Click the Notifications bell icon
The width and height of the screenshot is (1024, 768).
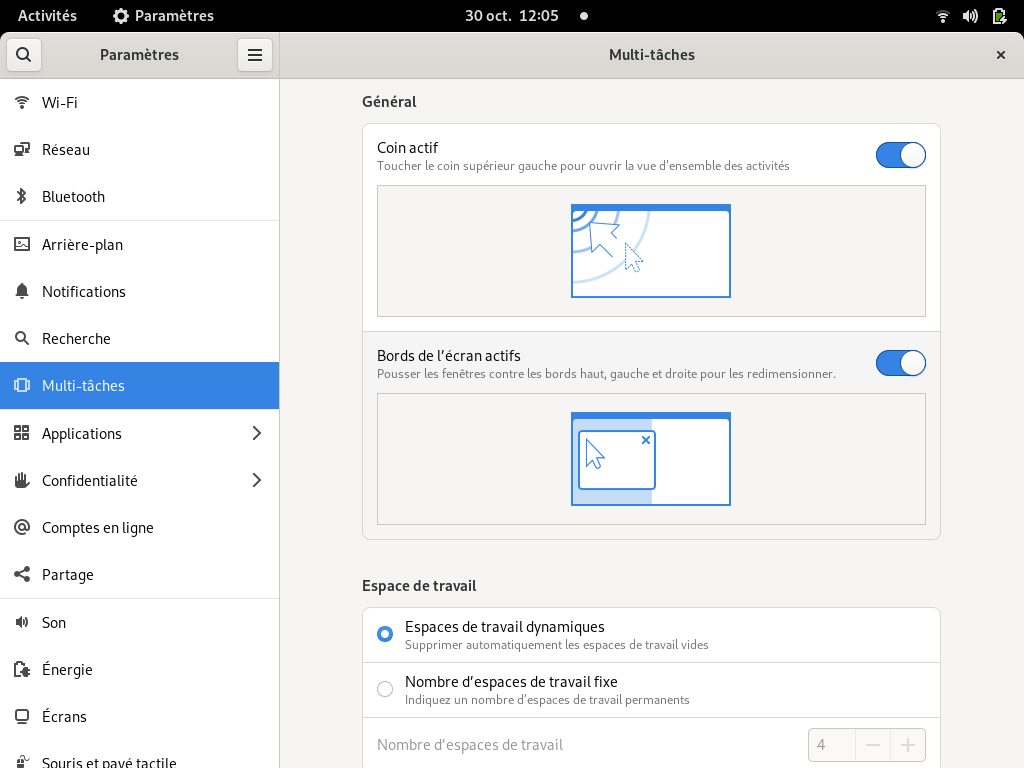22,291
